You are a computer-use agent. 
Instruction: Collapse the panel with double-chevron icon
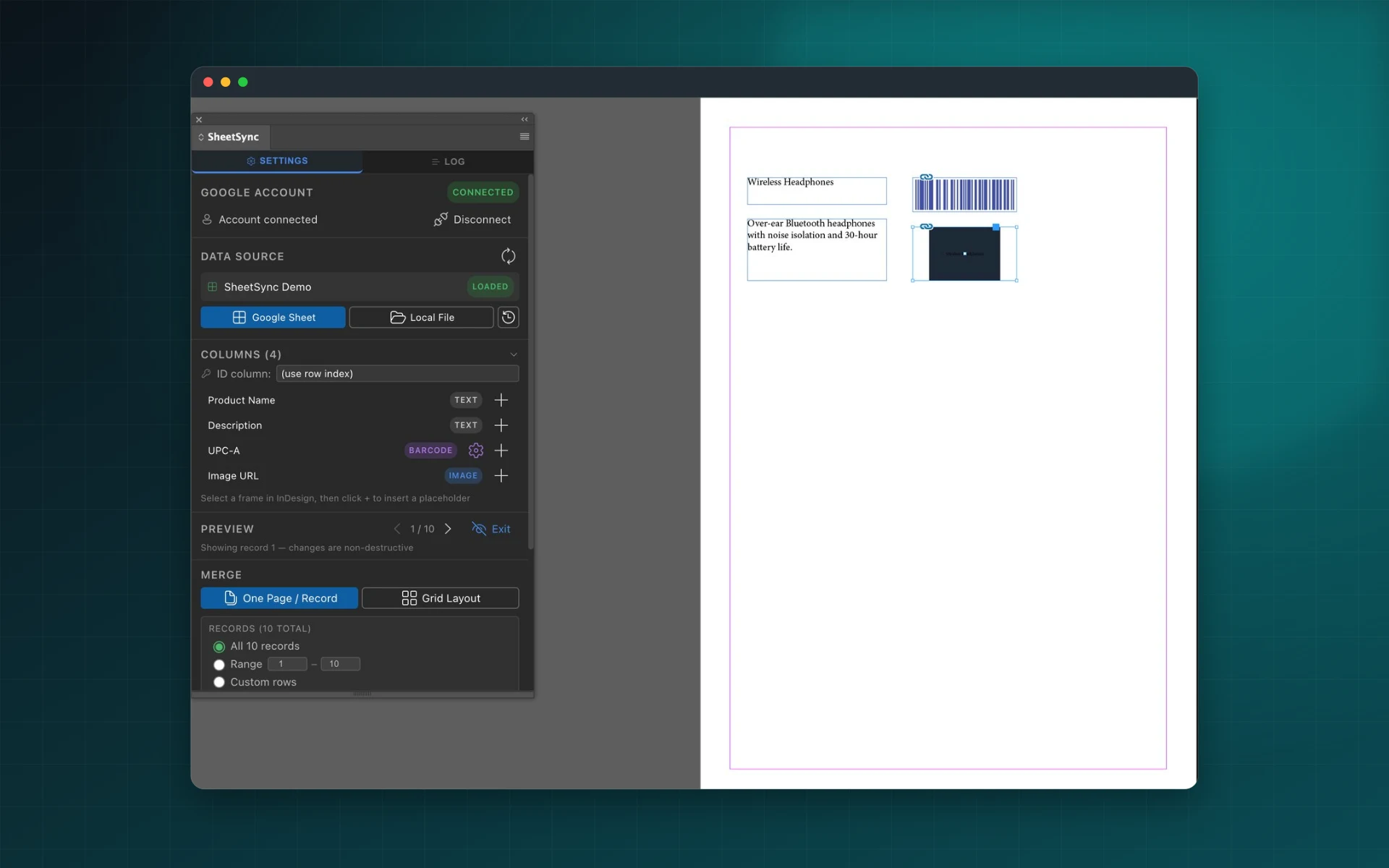pos(524,119)
